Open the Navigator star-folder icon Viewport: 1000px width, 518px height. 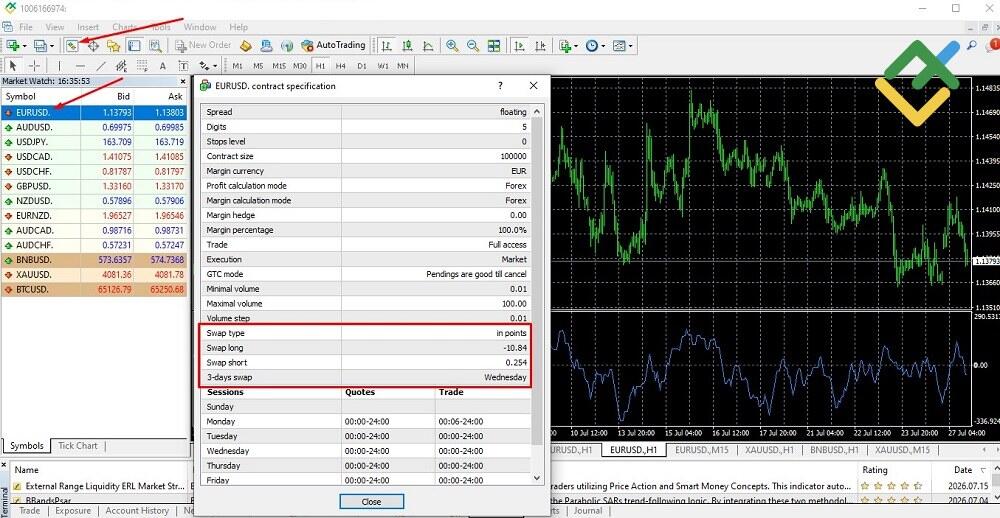(114, 45)
